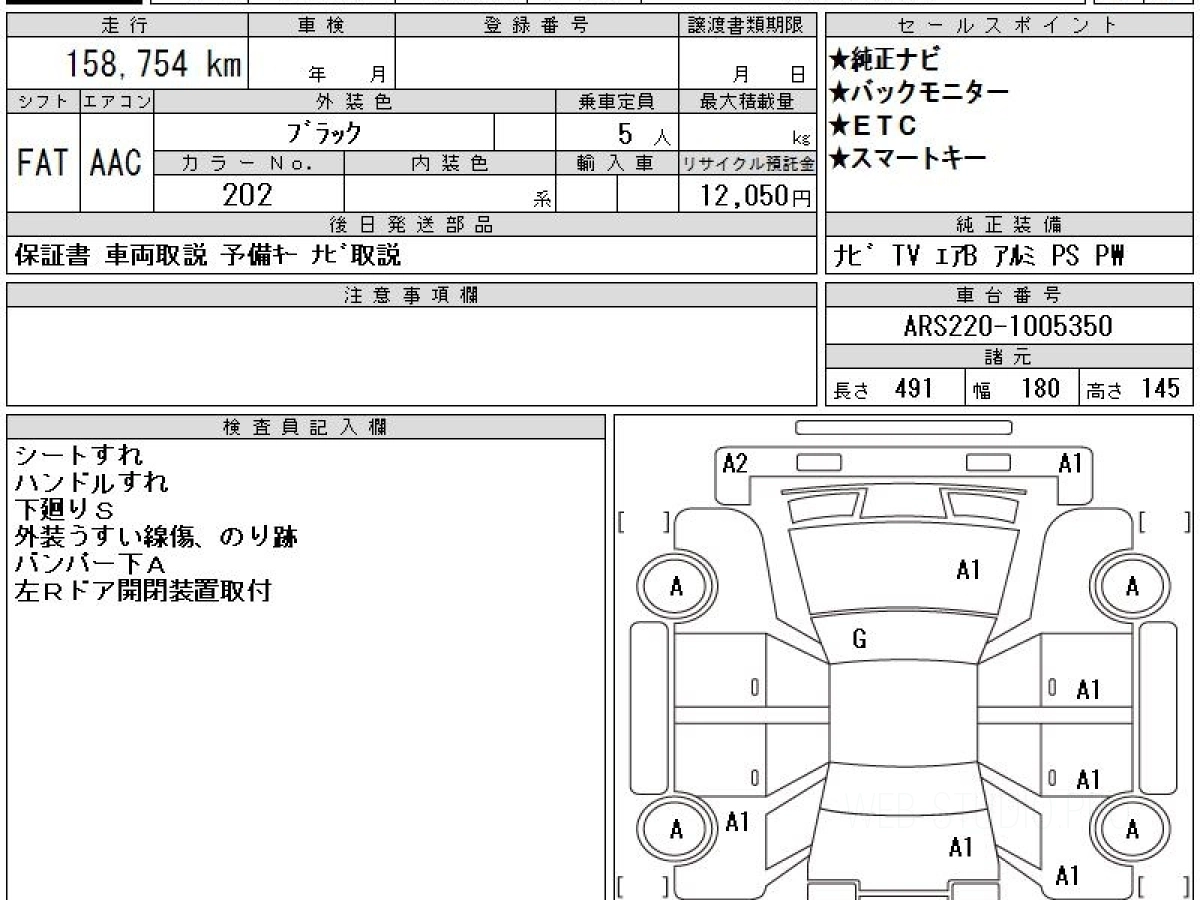Select the 外装うすい線傷、のり跡 note
The image size is (1200, 900).
coord(157,537)
